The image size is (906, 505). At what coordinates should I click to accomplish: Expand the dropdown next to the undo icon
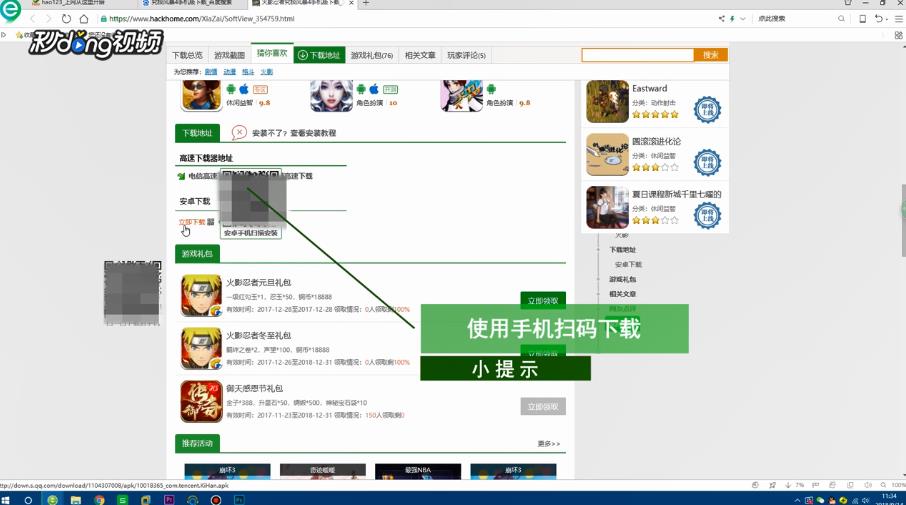[x=886, y=19]
